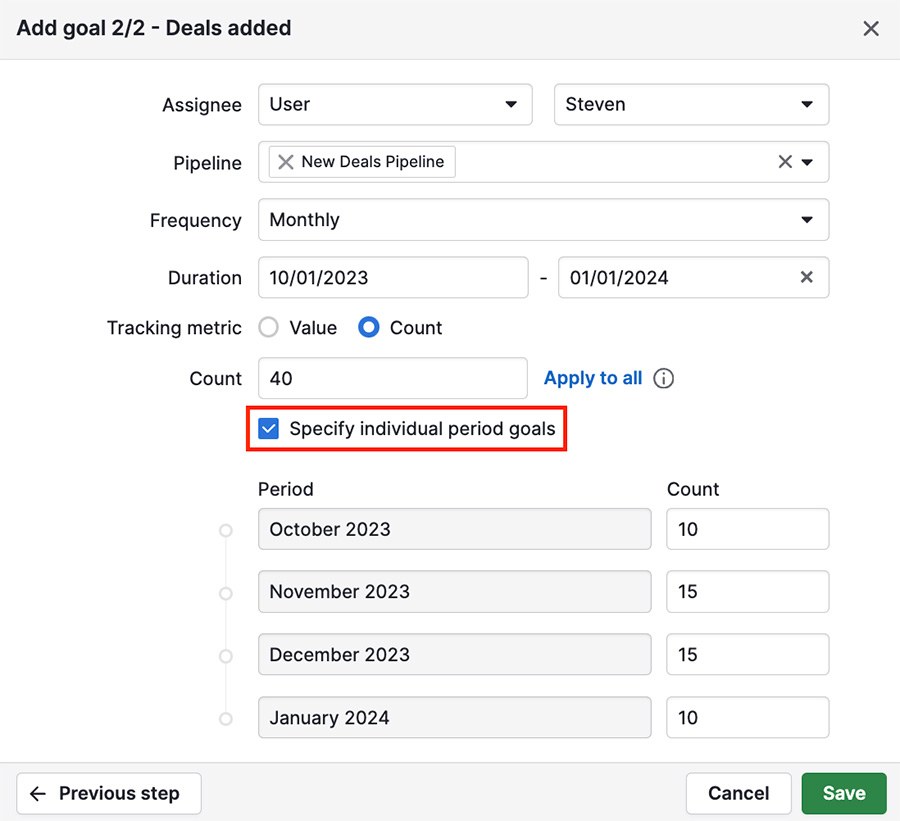Save the goal
This screenshot has width=900, height=821.
843,793
